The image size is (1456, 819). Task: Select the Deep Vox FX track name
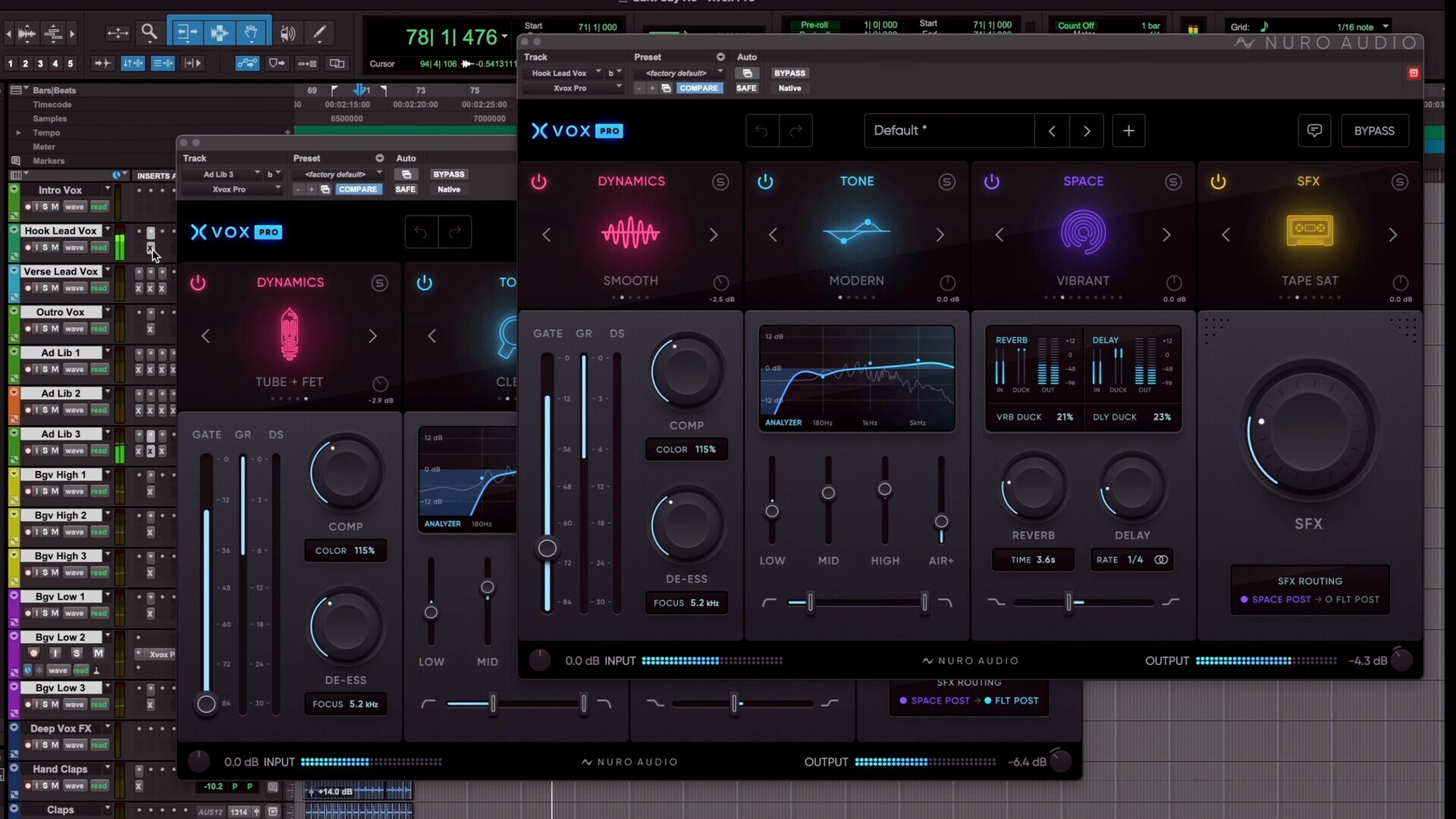pyautogui.click(x=61, y=728)
